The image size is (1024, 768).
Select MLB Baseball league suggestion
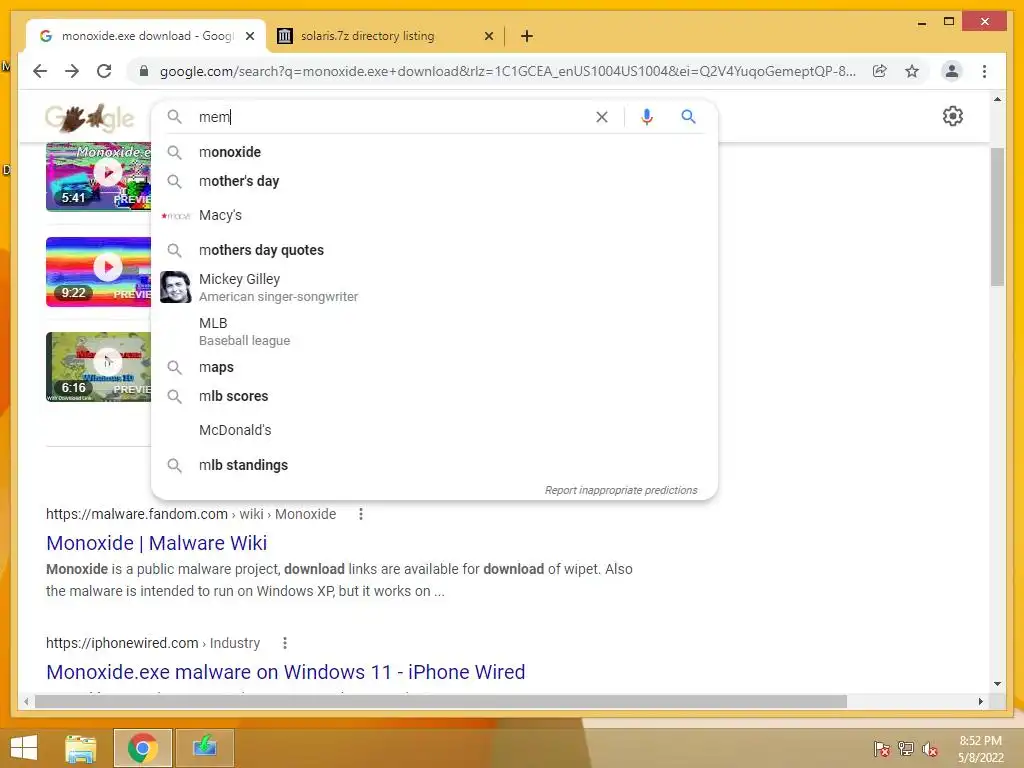tap(434, 331)
